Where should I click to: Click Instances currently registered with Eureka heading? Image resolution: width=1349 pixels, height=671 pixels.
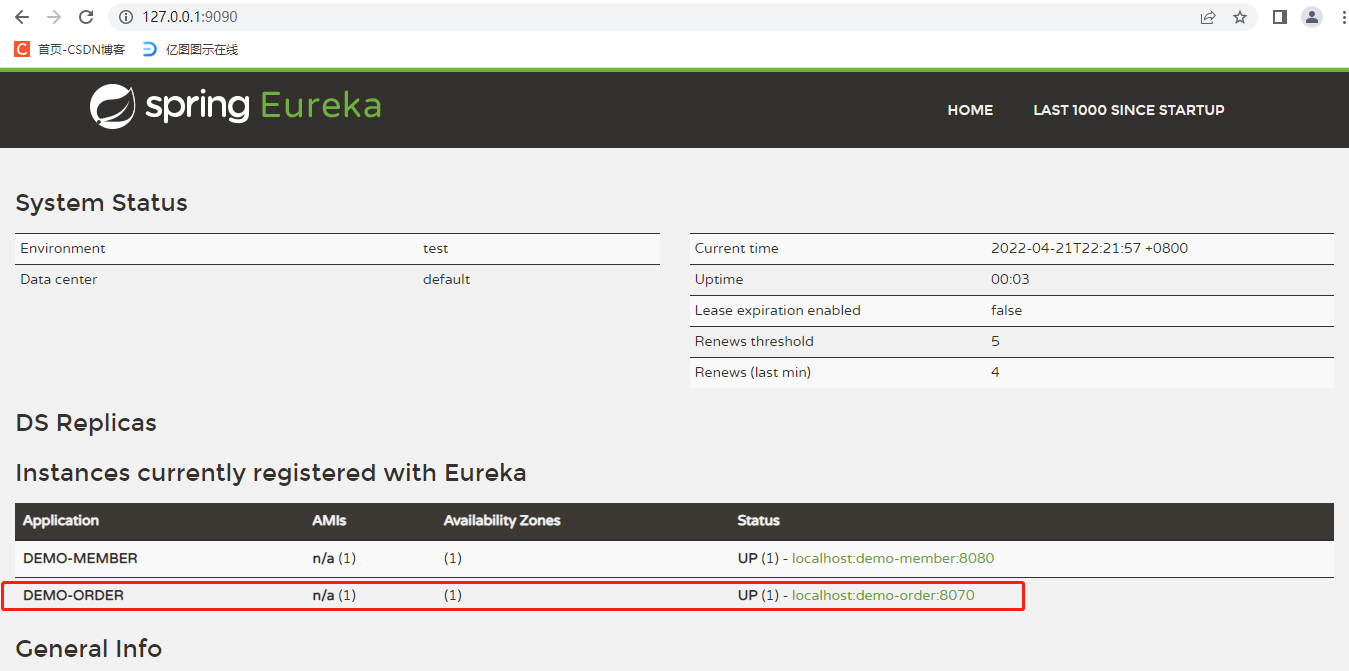[271, 472]
